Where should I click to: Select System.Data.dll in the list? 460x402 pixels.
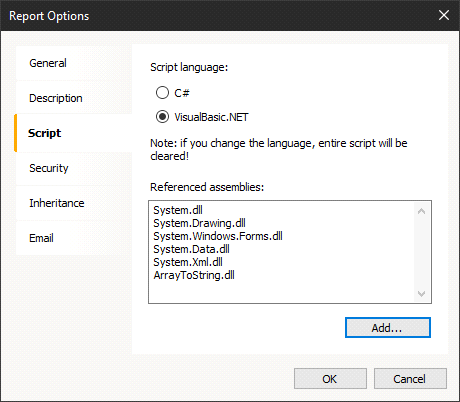click(x=191, y=249)
